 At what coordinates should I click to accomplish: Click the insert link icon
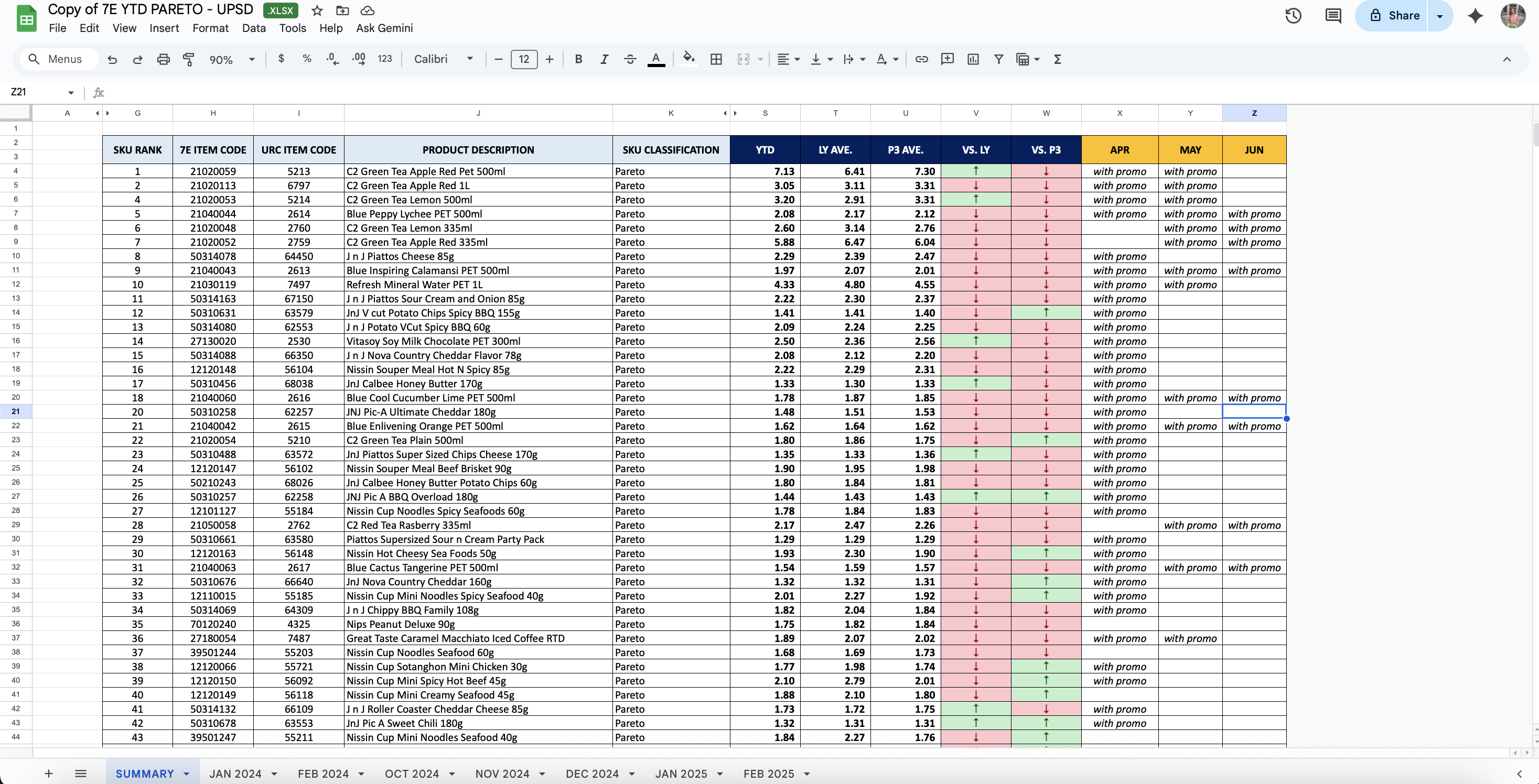[921, 59]
